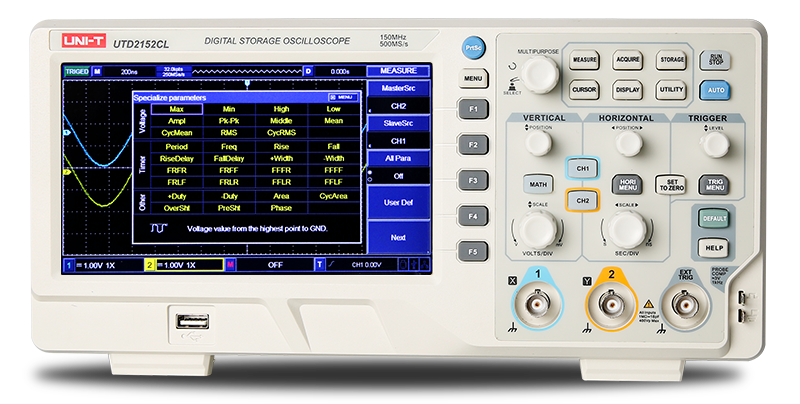
Task: Select the Next softmenu item
Action: pos(398,238)
